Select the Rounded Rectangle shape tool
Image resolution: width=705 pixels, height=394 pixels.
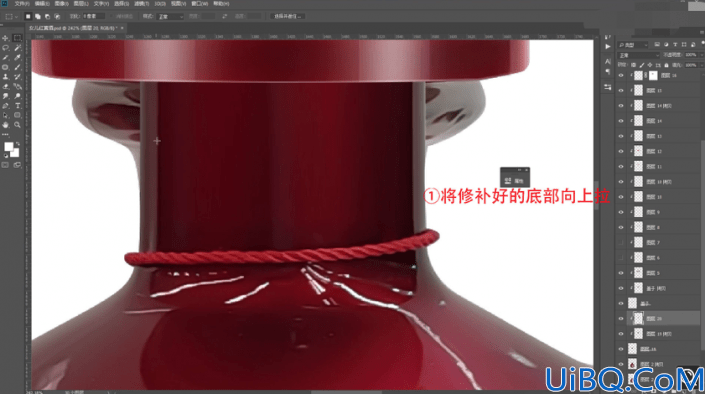coord(17,116)
